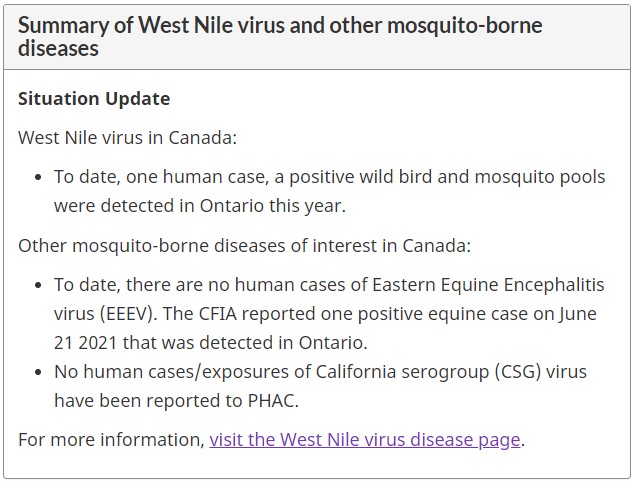Select the Situation Update subheading
The width and height of the screenshot is (633, 481).
click(94, 99)
